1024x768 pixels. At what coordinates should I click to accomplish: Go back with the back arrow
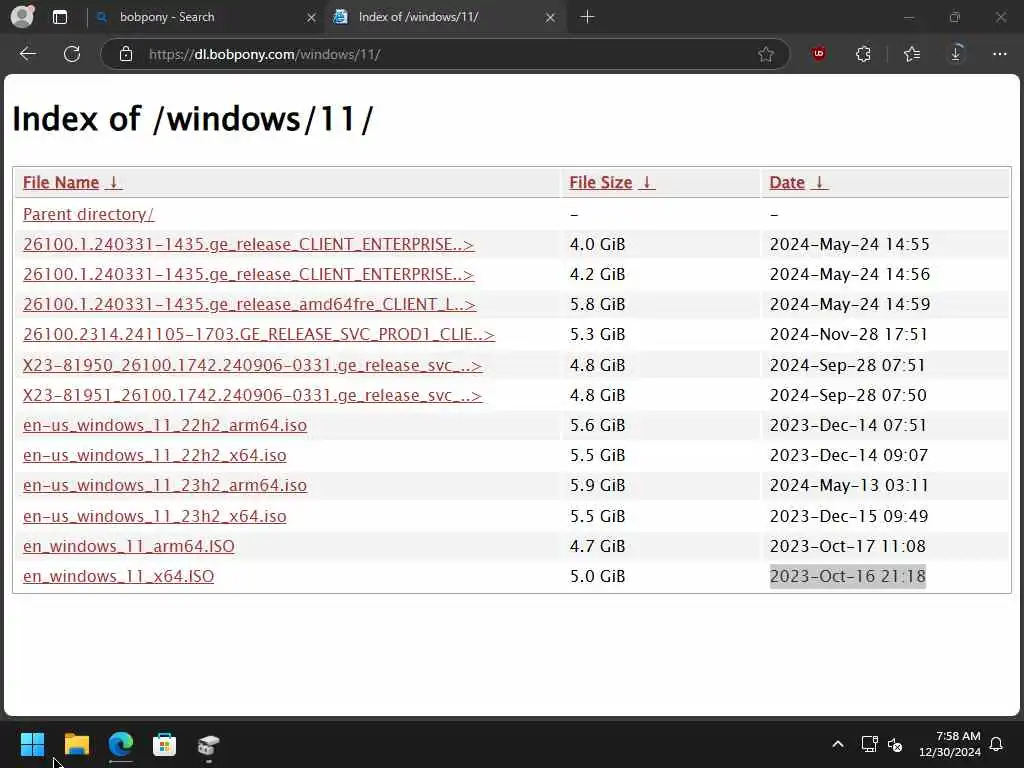(27, 54)
